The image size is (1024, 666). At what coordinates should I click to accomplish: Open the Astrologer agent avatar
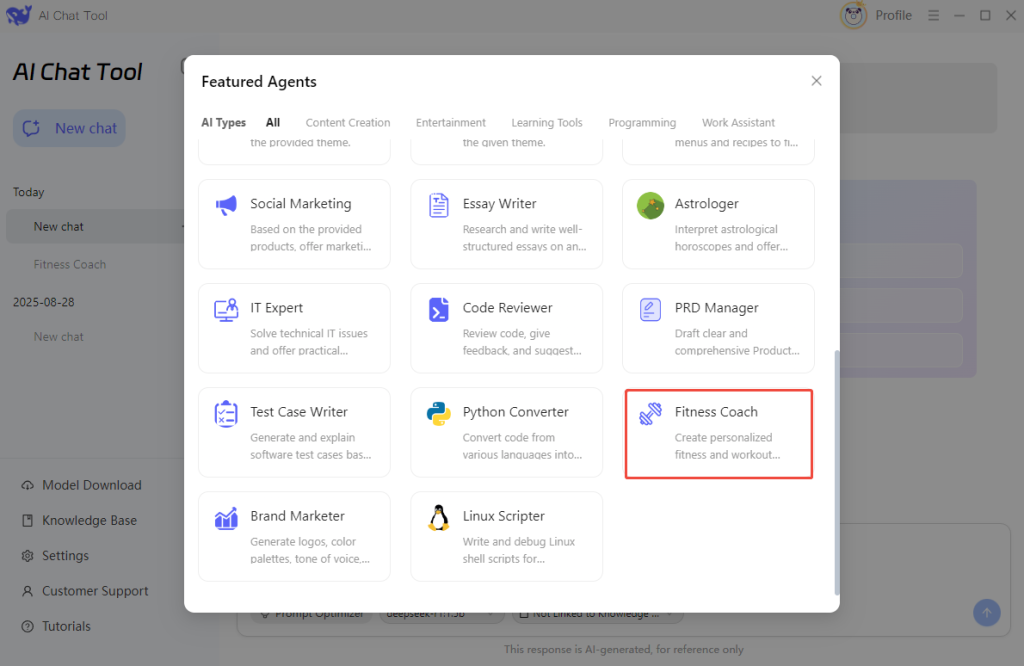tap(650, 206)
